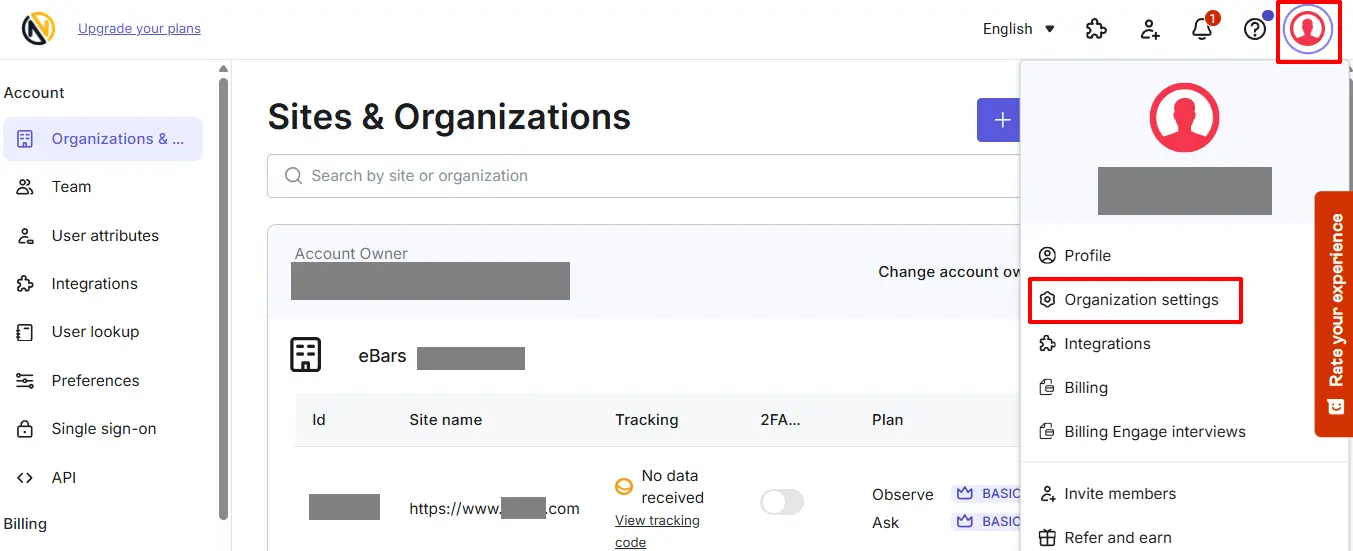1353x551 pixels.
Task: Open the integrations puzzle icon in header
Action: point(1096,29)
